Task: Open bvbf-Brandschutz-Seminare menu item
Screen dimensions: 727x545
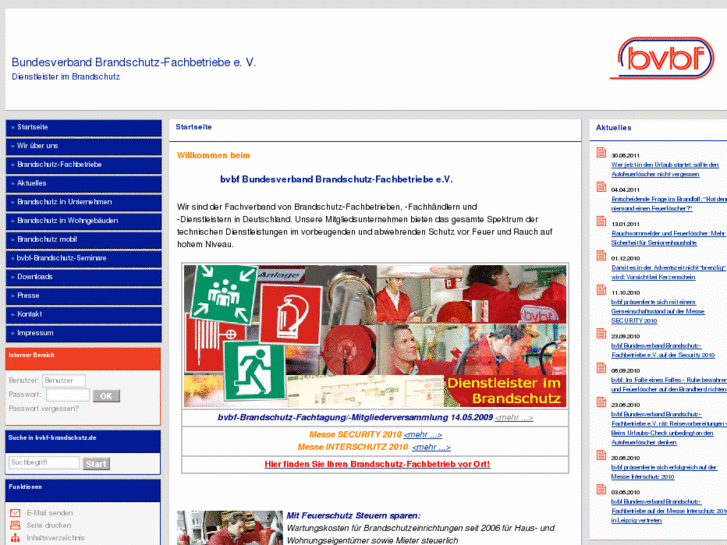Action: [83, 258]
